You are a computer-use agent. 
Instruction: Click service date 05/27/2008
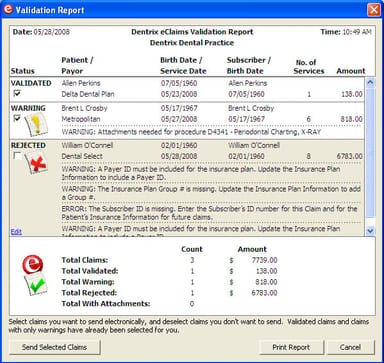tap(179, 119)
